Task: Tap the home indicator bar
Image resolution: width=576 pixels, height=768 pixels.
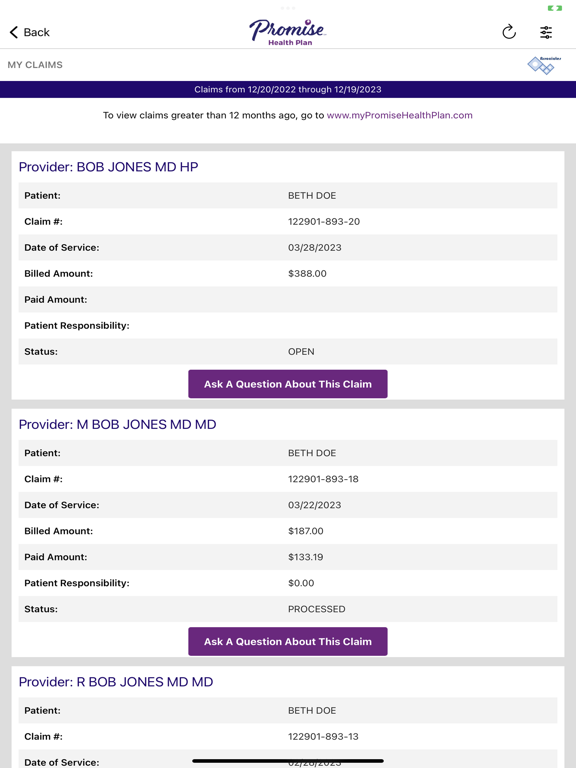Action: coord(288,761)
